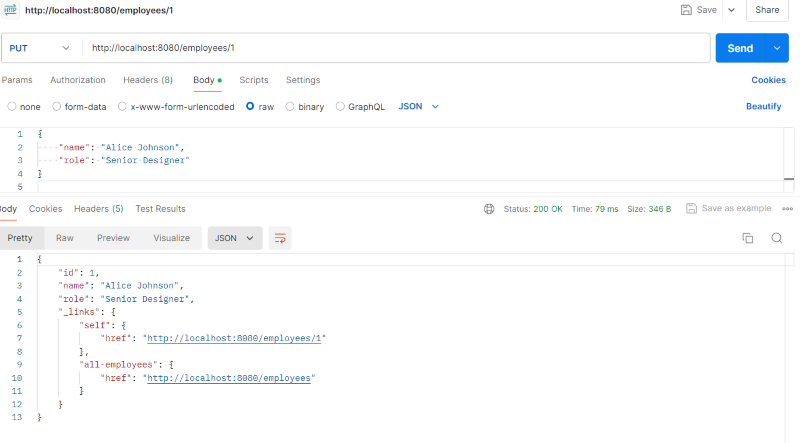Expand the Save options chevron
This screenshot has width=800, height=443.
click(731, 10)
